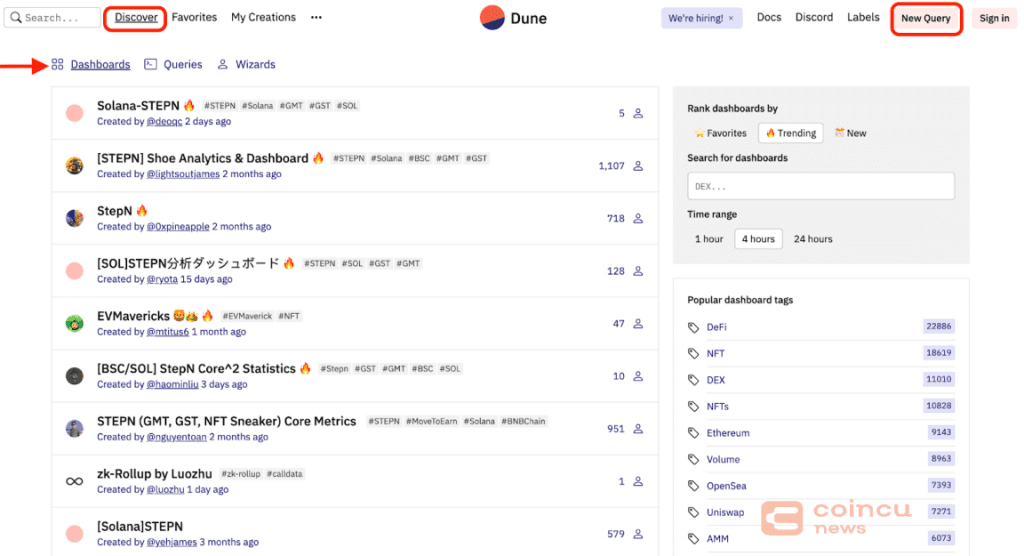This screenshot has height=556, width=1024.
Task: Open the Discord link
Action: click(x=814, y=18)
